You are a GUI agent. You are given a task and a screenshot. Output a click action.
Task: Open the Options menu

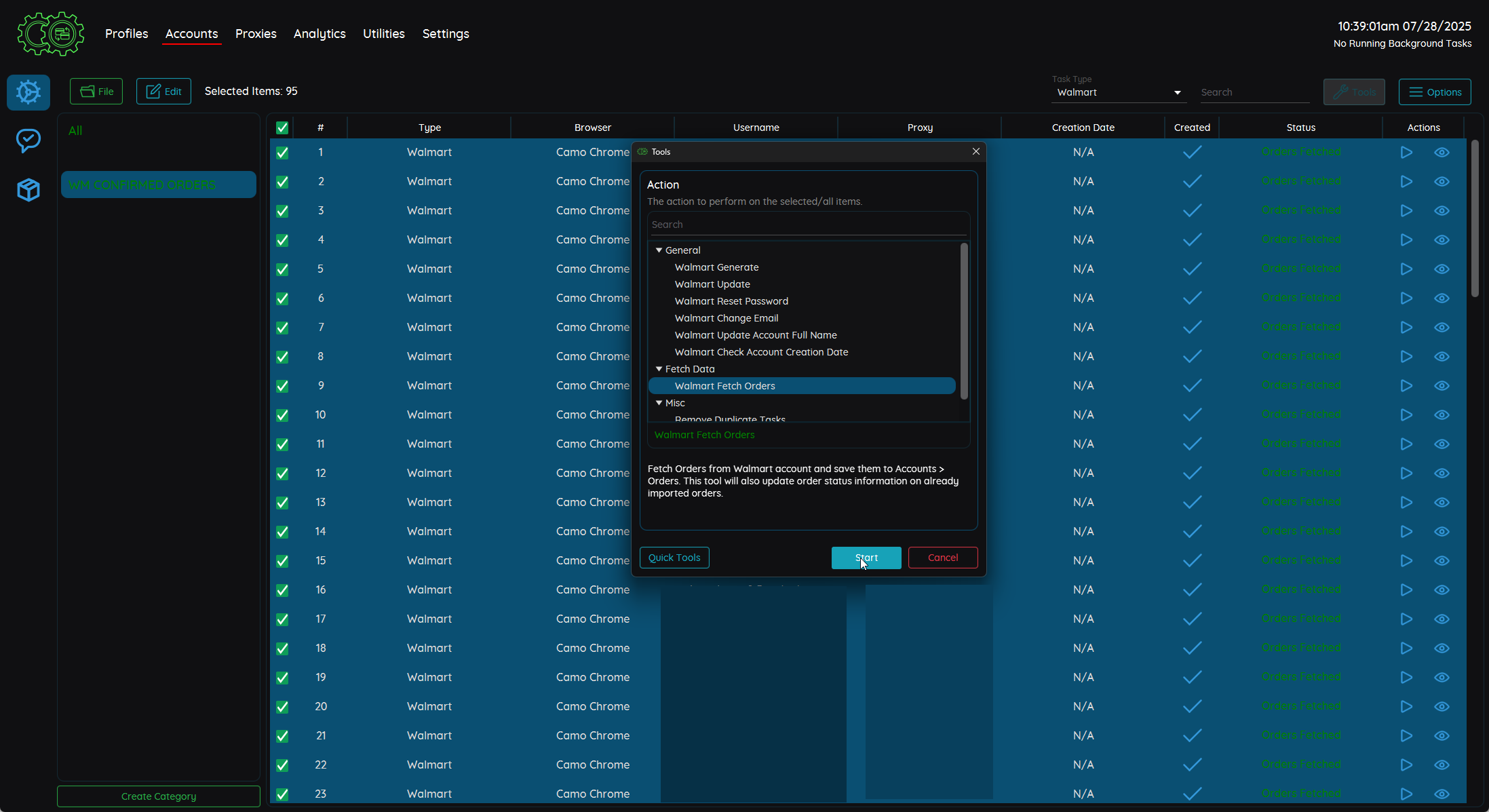[x=1435, y=92]
